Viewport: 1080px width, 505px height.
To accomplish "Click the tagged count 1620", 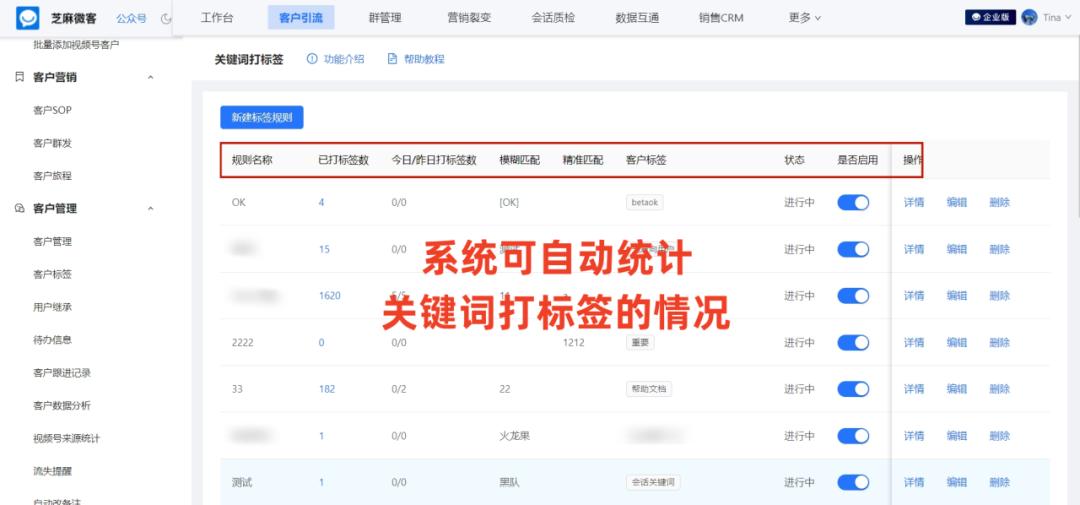I will [330, 296].
